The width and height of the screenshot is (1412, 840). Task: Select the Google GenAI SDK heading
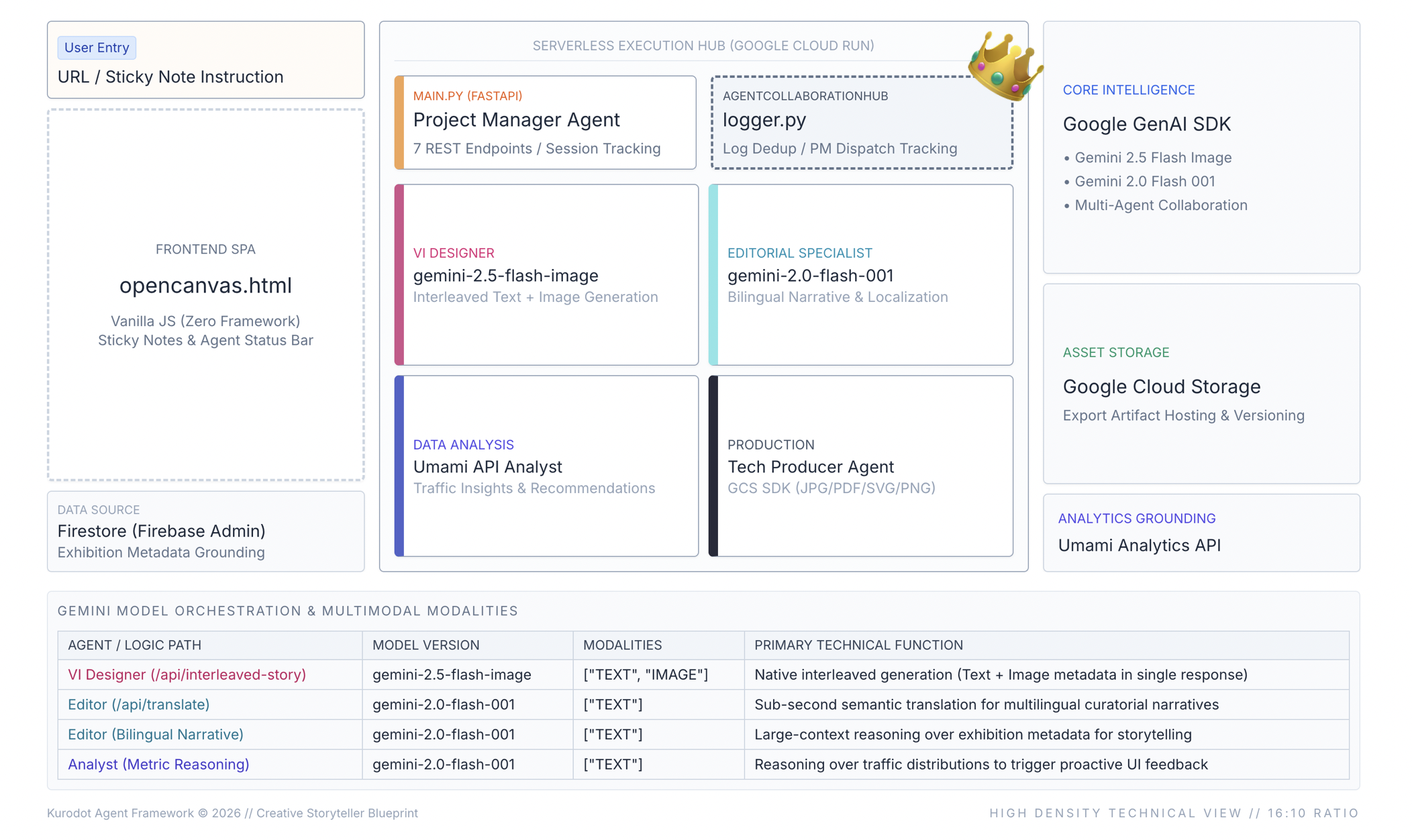(1146, 124)
